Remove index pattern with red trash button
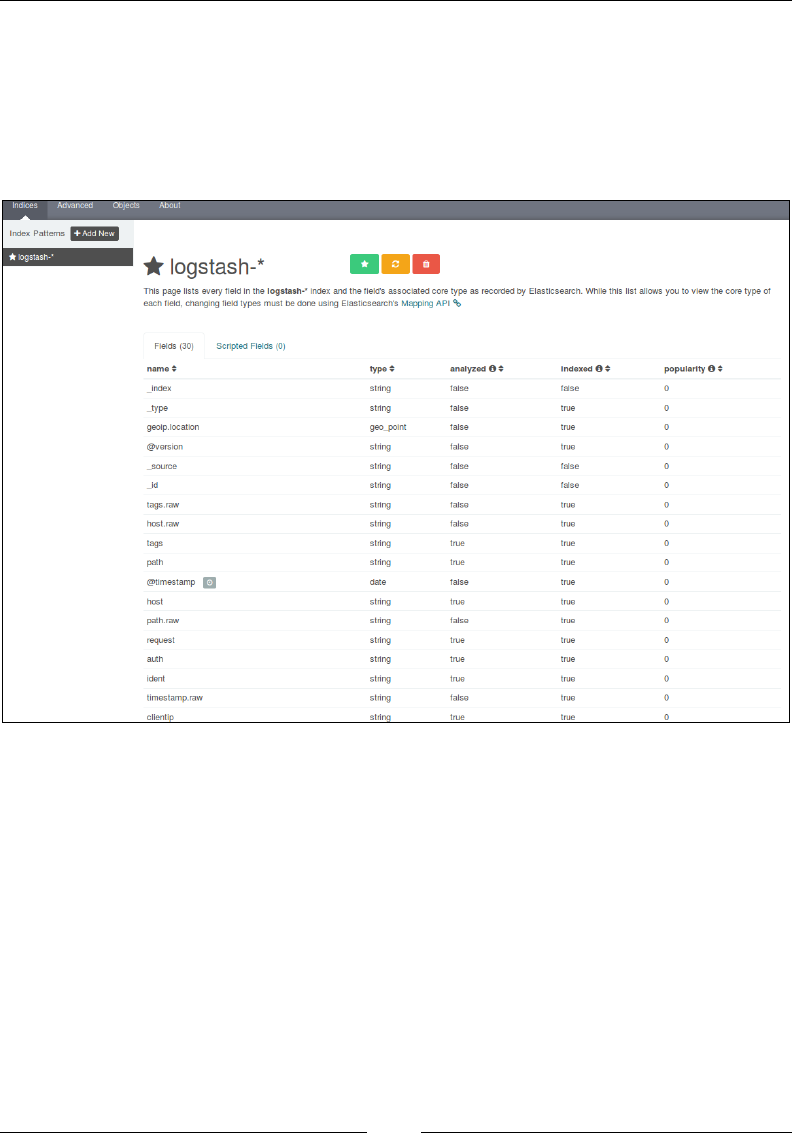 [x=426, y=264]
